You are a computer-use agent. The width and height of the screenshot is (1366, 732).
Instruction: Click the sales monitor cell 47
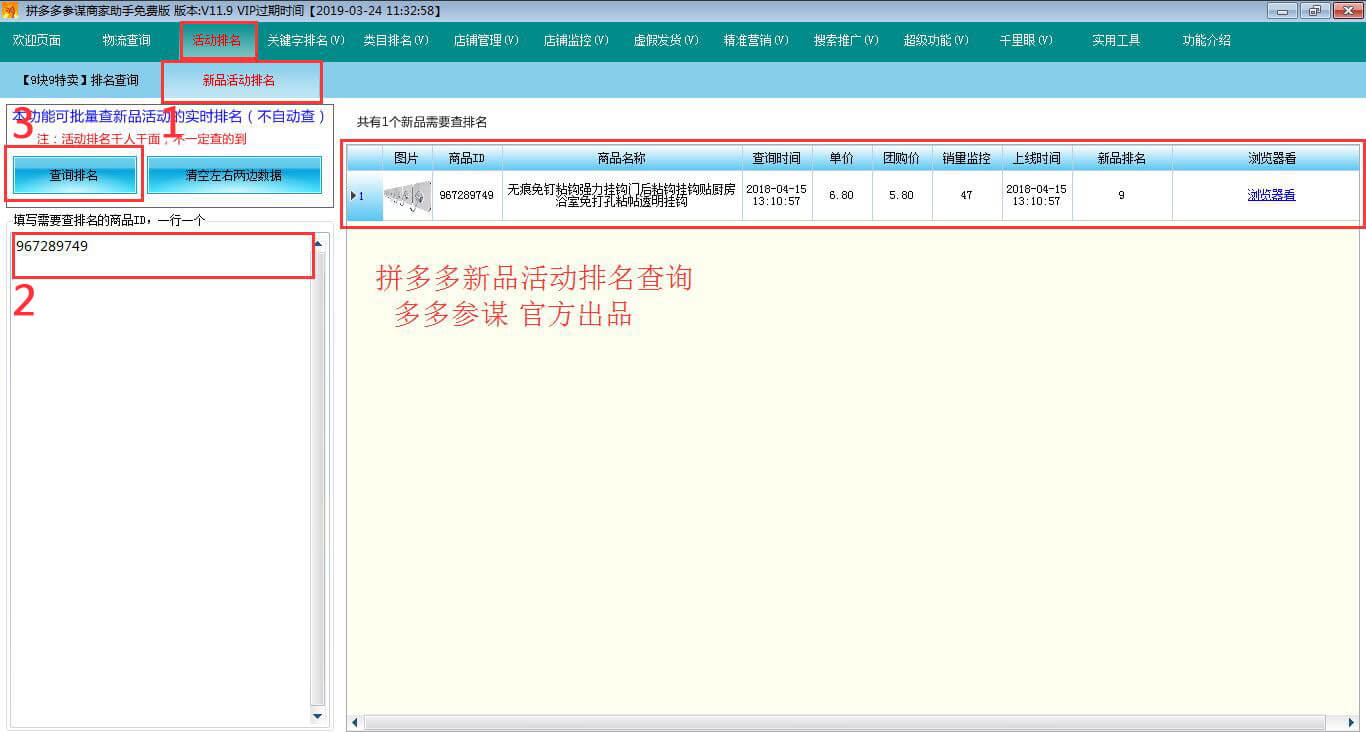[x=967, y=196]
